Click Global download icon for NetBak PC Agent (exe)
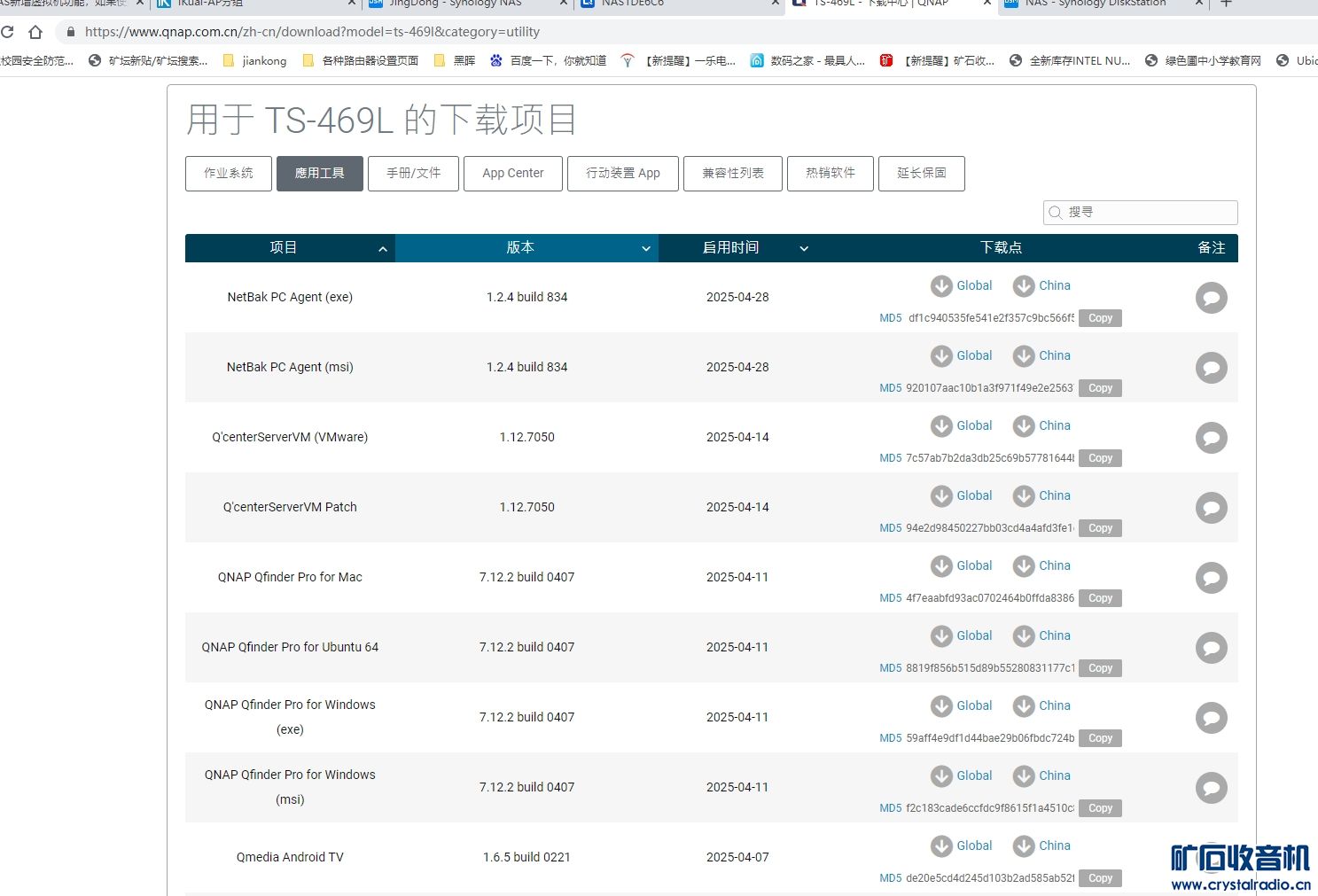This screenshot has height=896, width=1318. (x=941, y=285)
